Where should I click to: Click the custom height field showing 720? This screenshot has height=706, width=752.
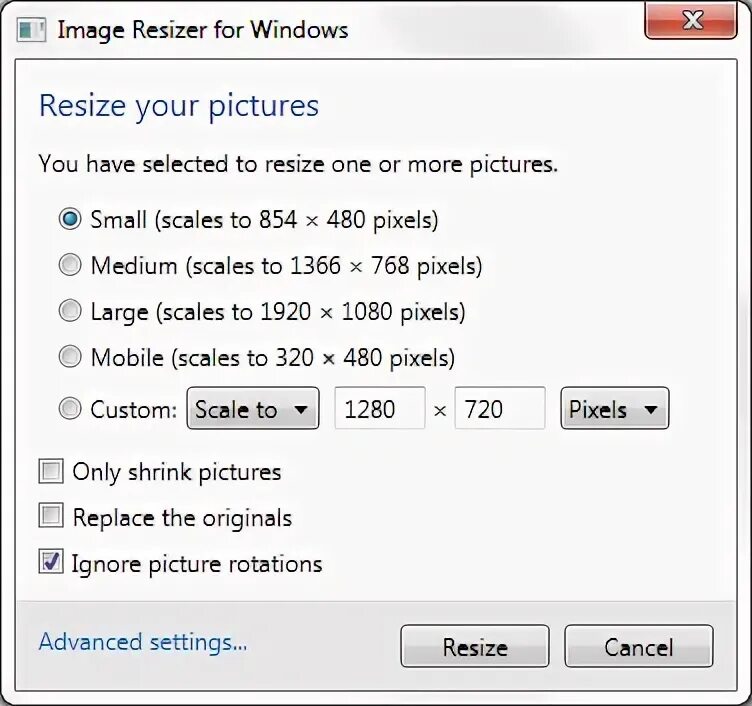pos(500,408)
